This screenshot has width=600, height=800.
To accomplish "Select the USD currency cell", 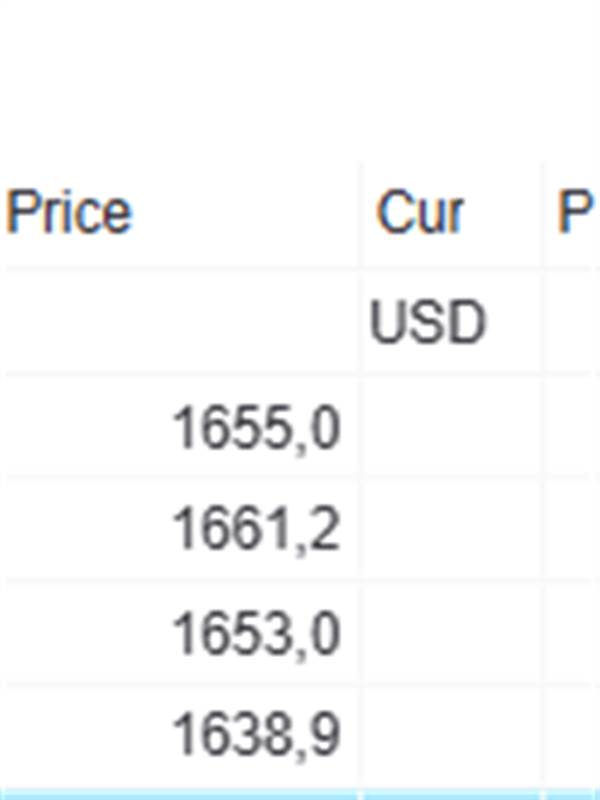I will click(428, 324).
